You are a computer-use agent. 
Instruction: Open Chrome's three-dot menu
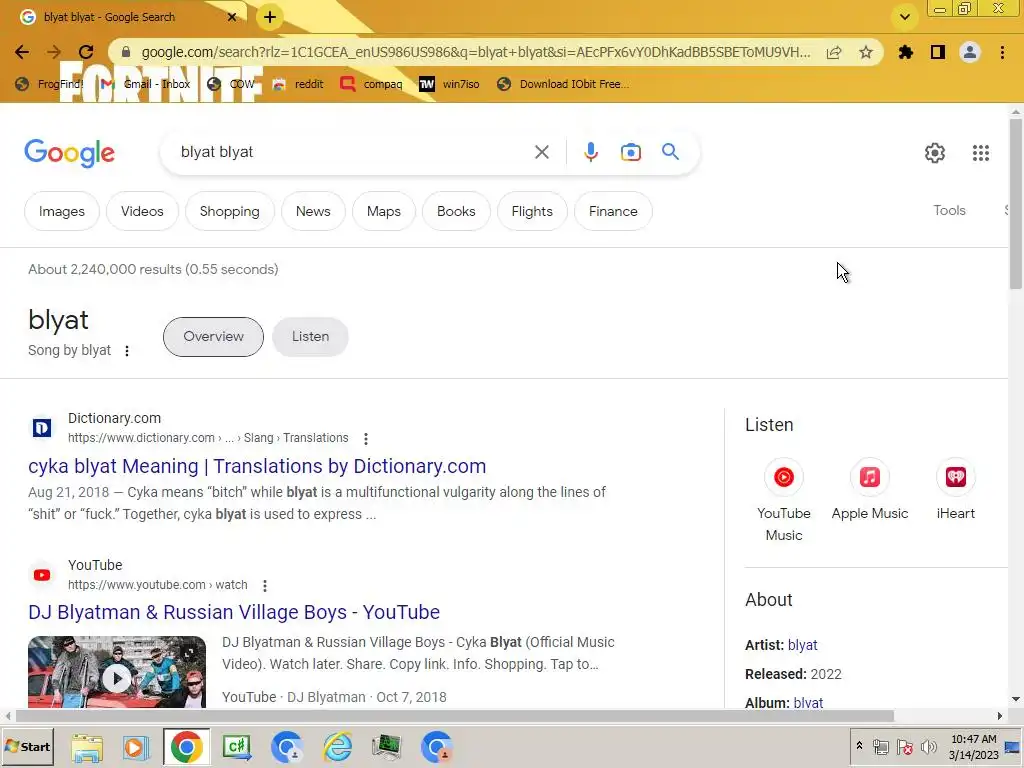[1002, 52]
